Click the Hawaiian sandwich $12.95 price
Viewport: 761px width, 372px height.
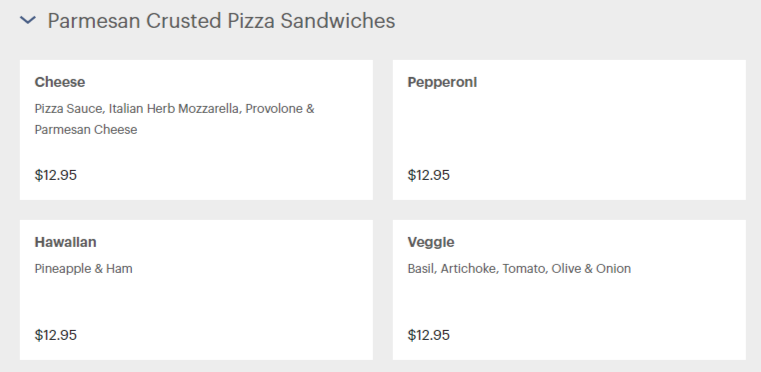click(56, 335)
